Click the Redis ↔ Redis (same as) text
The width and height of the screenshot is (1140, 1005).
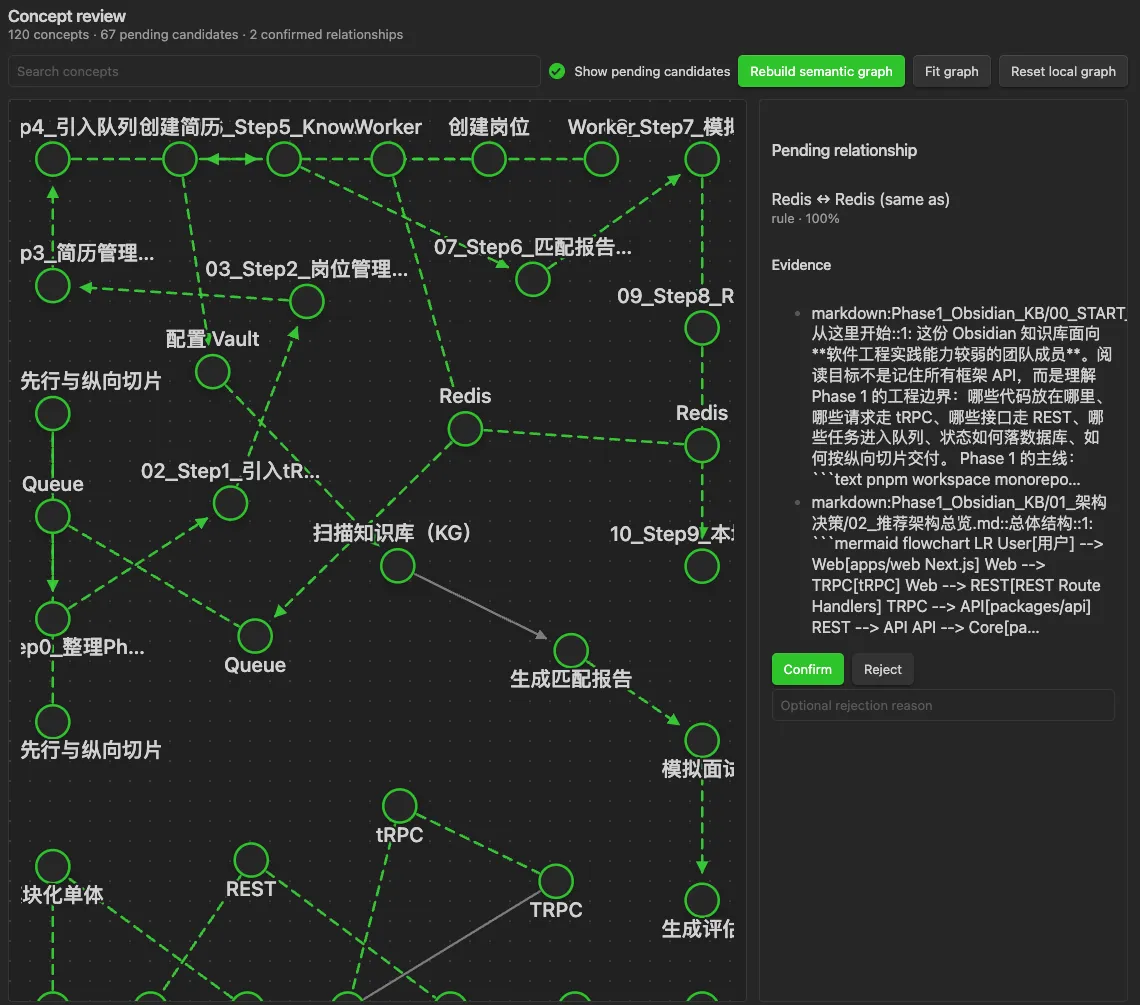tap(860, 199)
